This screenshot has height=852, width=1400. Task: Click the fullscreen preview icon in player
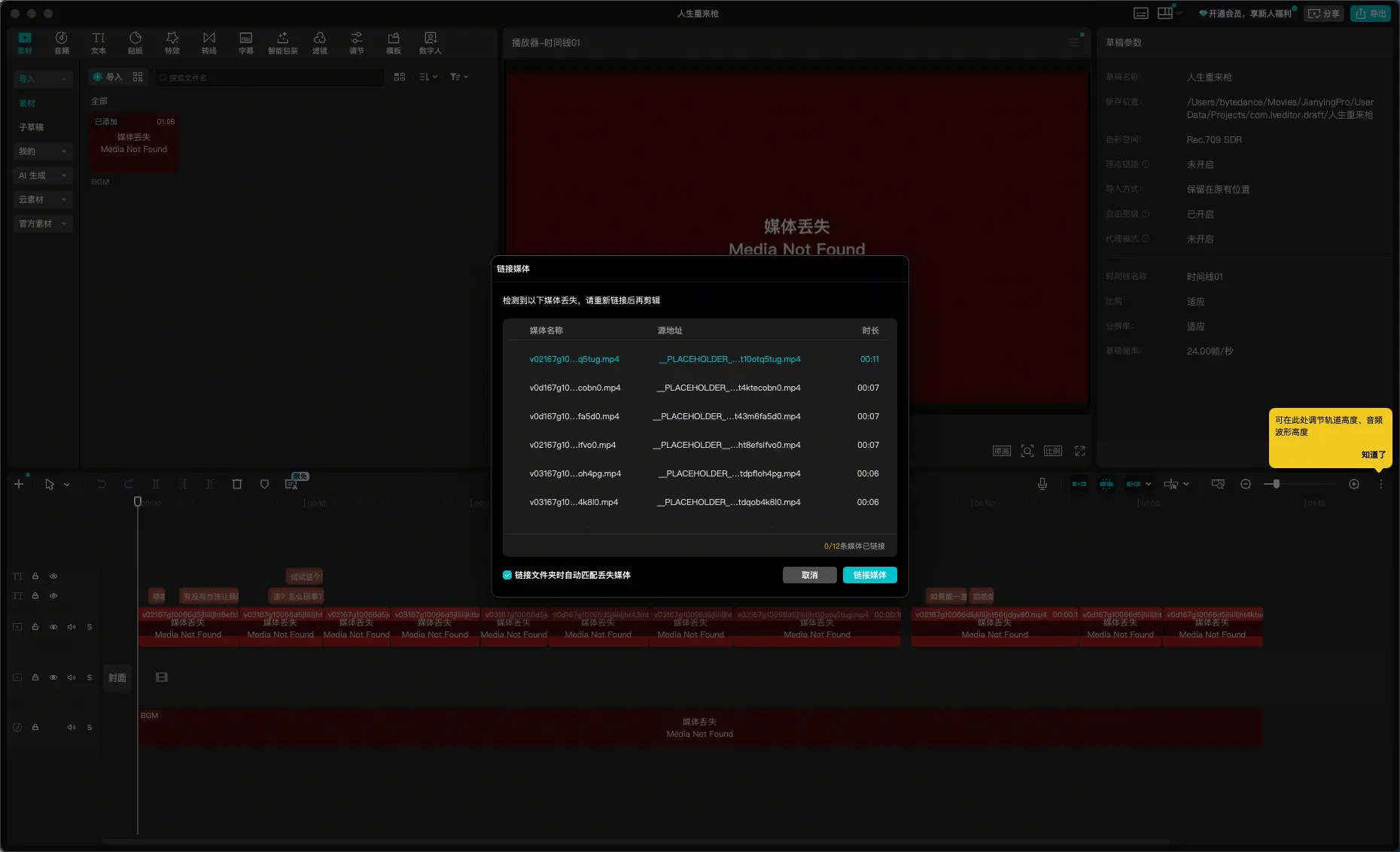(x=1080, y=451)
